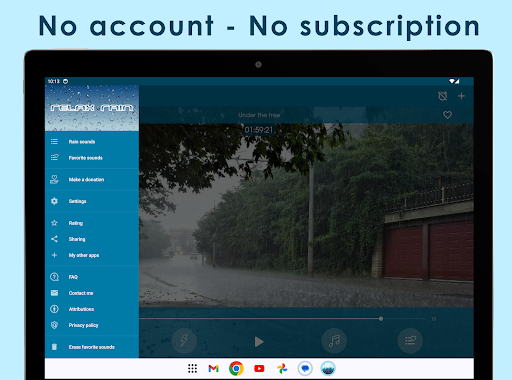Image resolution: width=512 pixels, height=380 pixels.
Task: Start playback with the play button
Action: tap(259, 341)
